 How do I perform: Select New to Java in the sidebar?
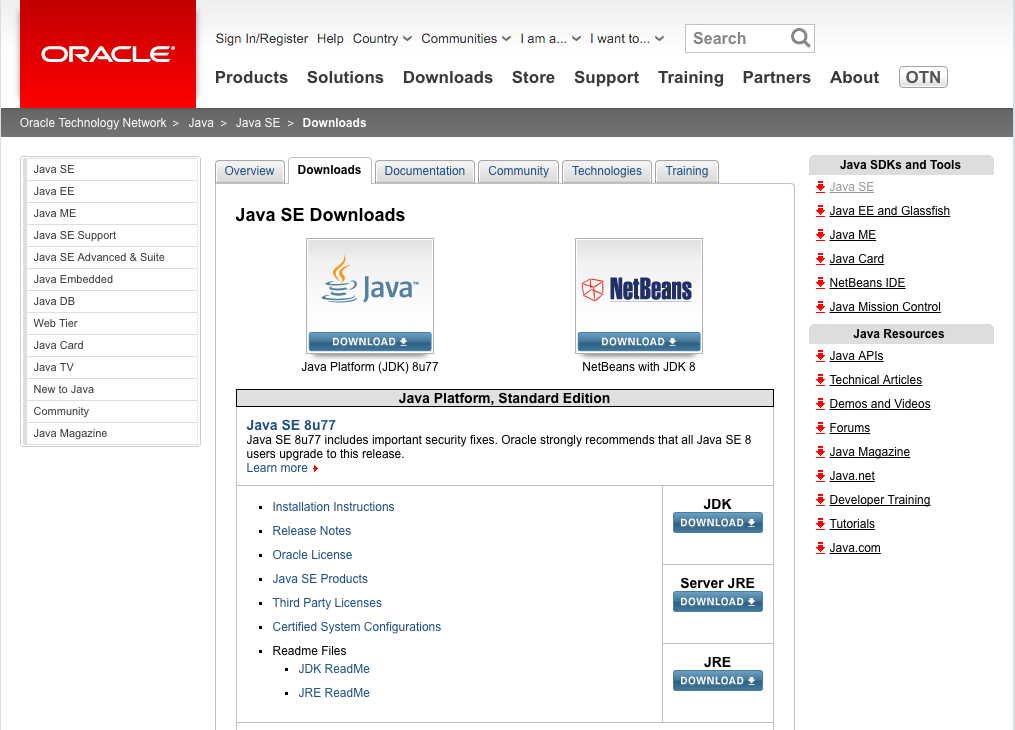(x=111, y=390)
